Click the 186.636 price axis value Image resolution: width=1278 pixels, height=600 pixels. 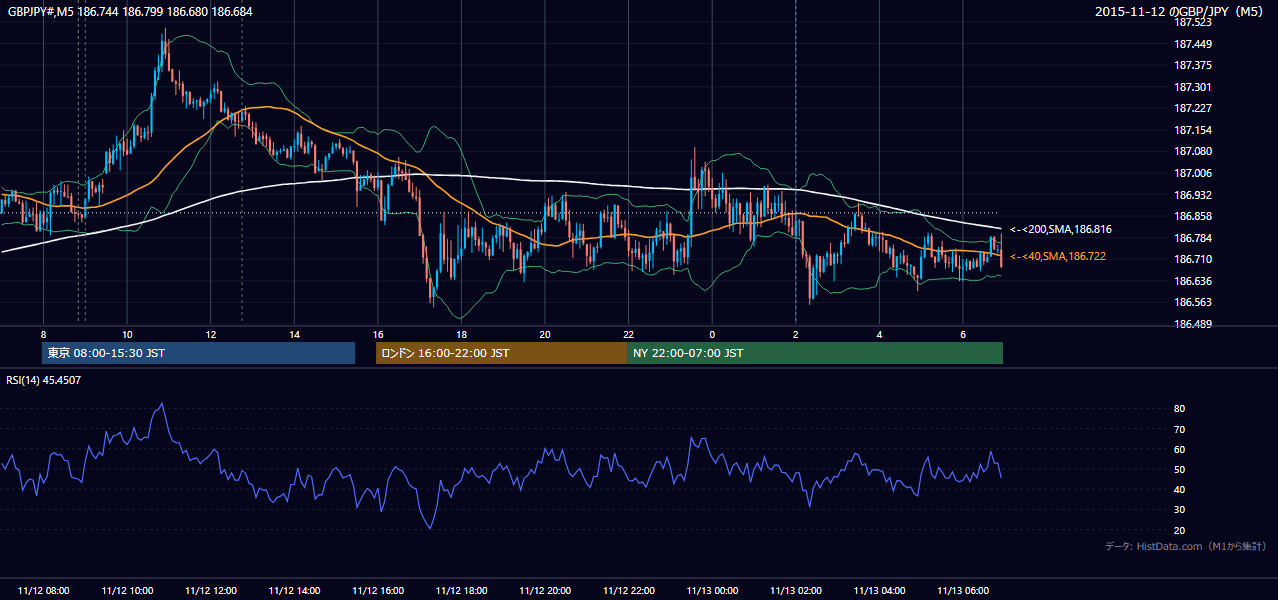click(x=1193, y=281)
